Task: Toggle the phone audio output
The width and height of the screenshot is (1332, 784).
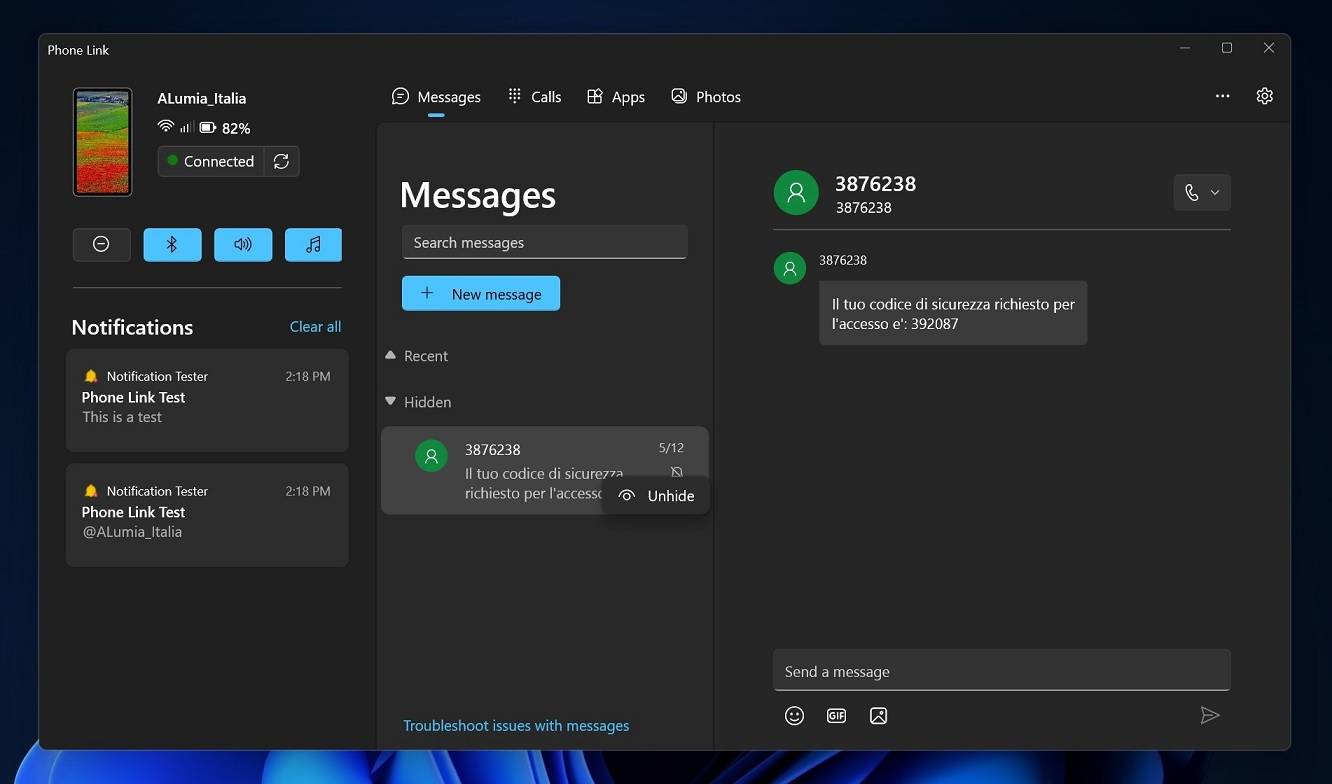Action: [243, 244]
